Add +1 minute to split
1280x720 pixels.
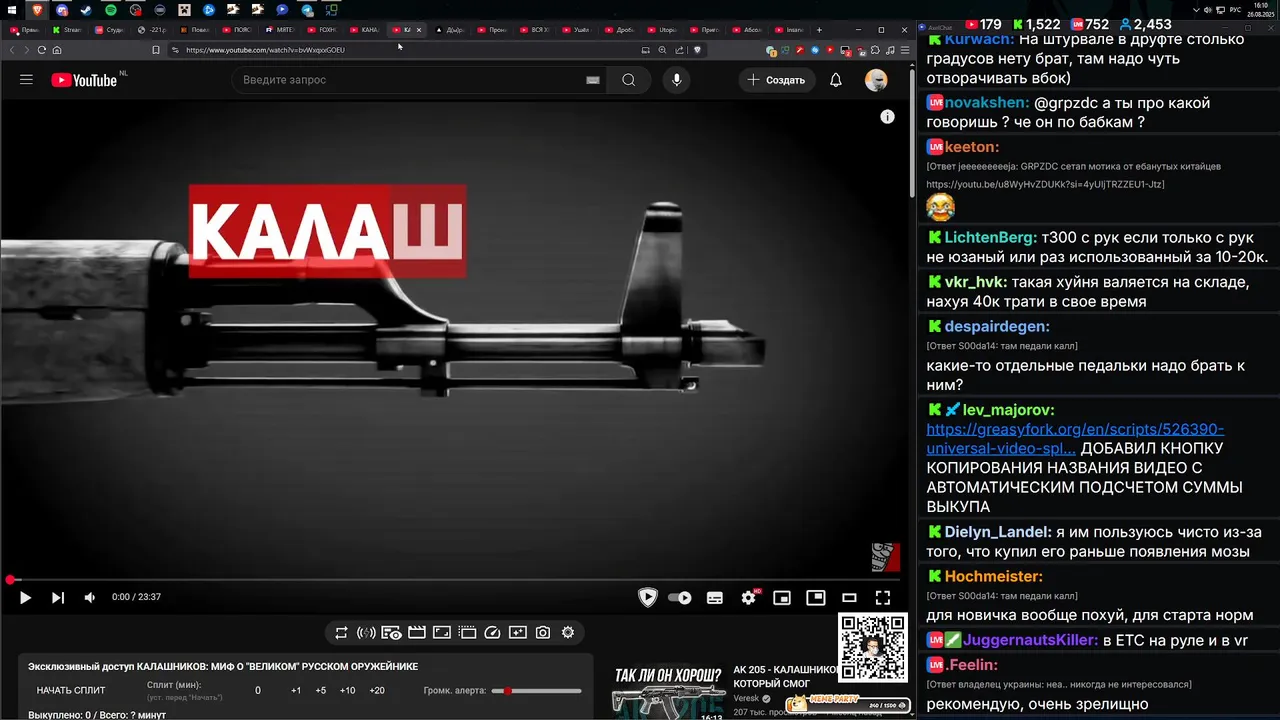[296, 690]
